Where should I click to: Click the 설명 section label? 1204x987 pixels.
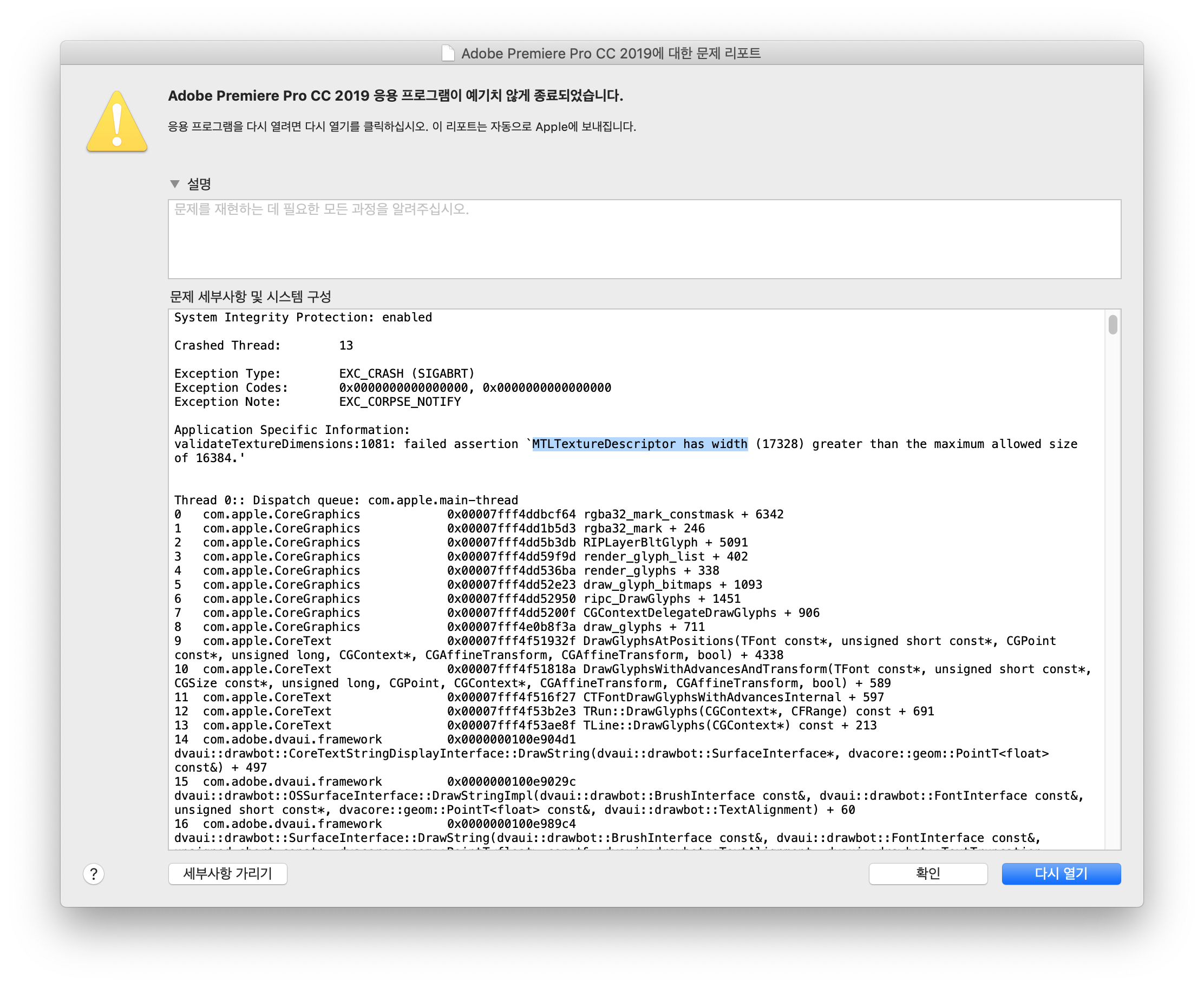pos(199,184)
